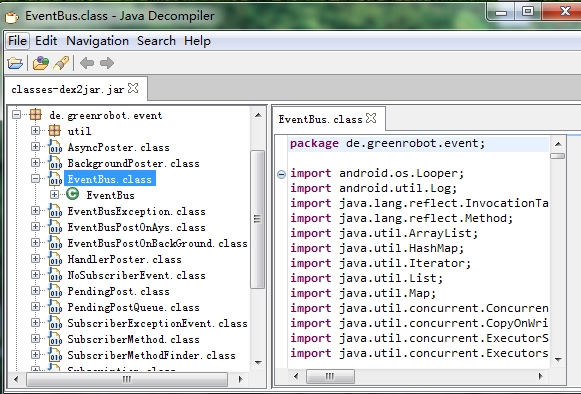Click the Search pen toolbar icon
The height and width of the screenshot is (394, 581).
click(62, 63)
